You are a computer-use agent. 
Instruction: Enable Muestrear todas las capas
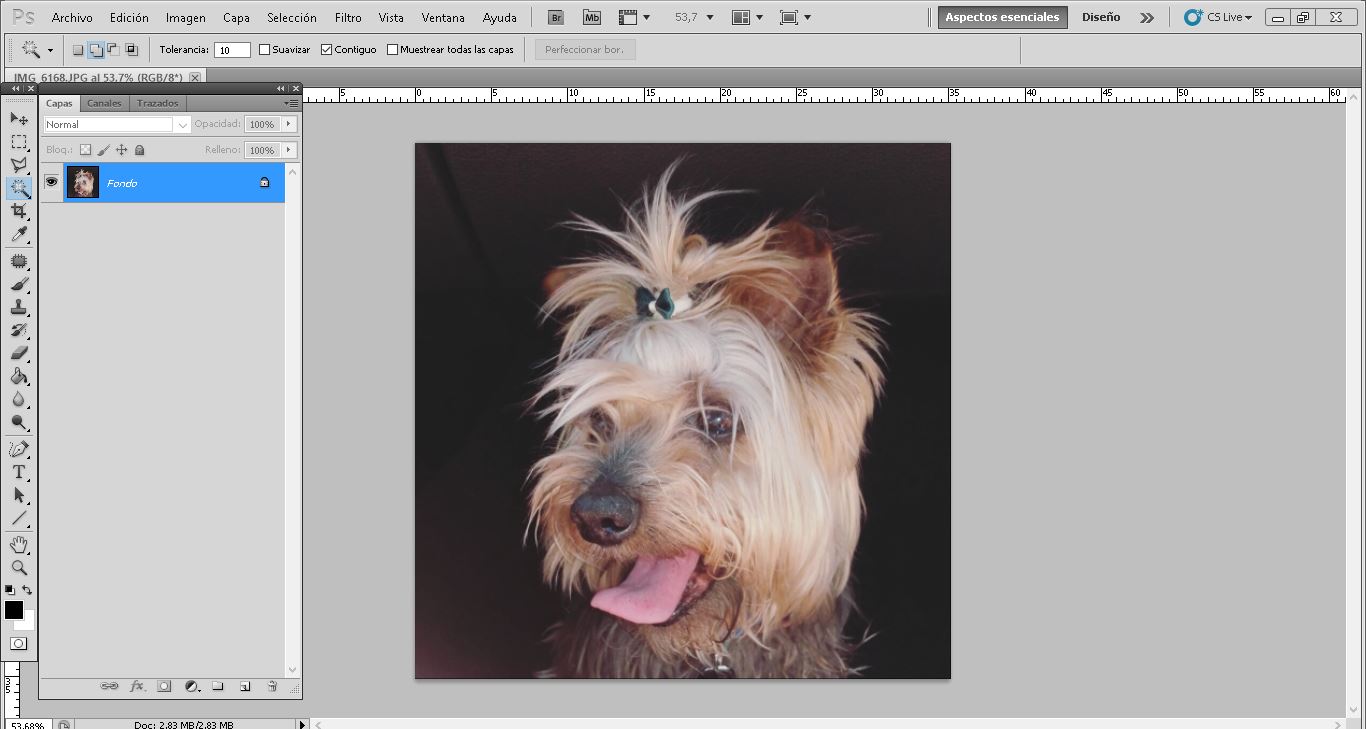coord(392,49)
